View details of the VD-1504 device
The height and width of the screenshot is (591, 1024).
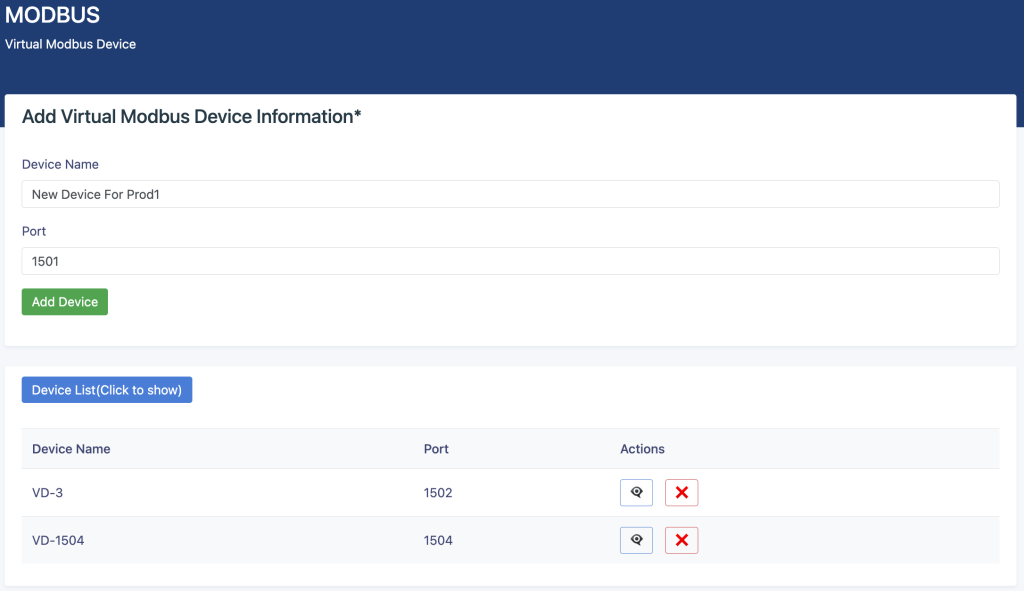(636, 540)
